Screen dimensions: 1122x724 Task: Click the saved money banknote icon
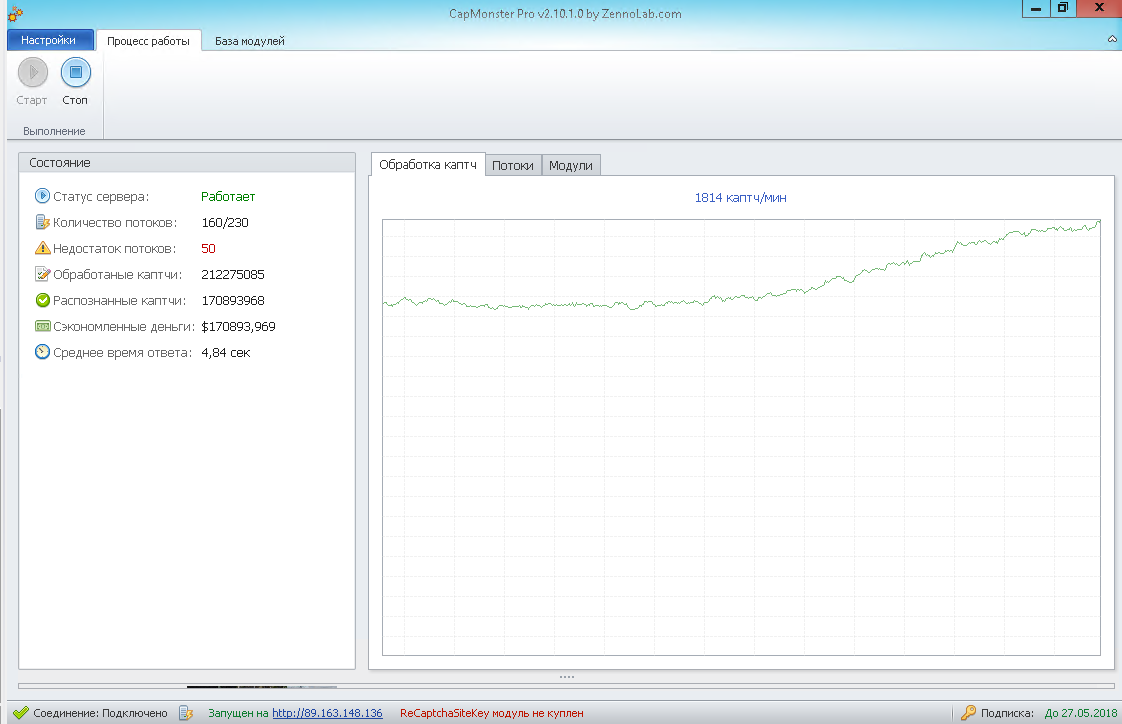pyautogui.click(x=42, y=326)
